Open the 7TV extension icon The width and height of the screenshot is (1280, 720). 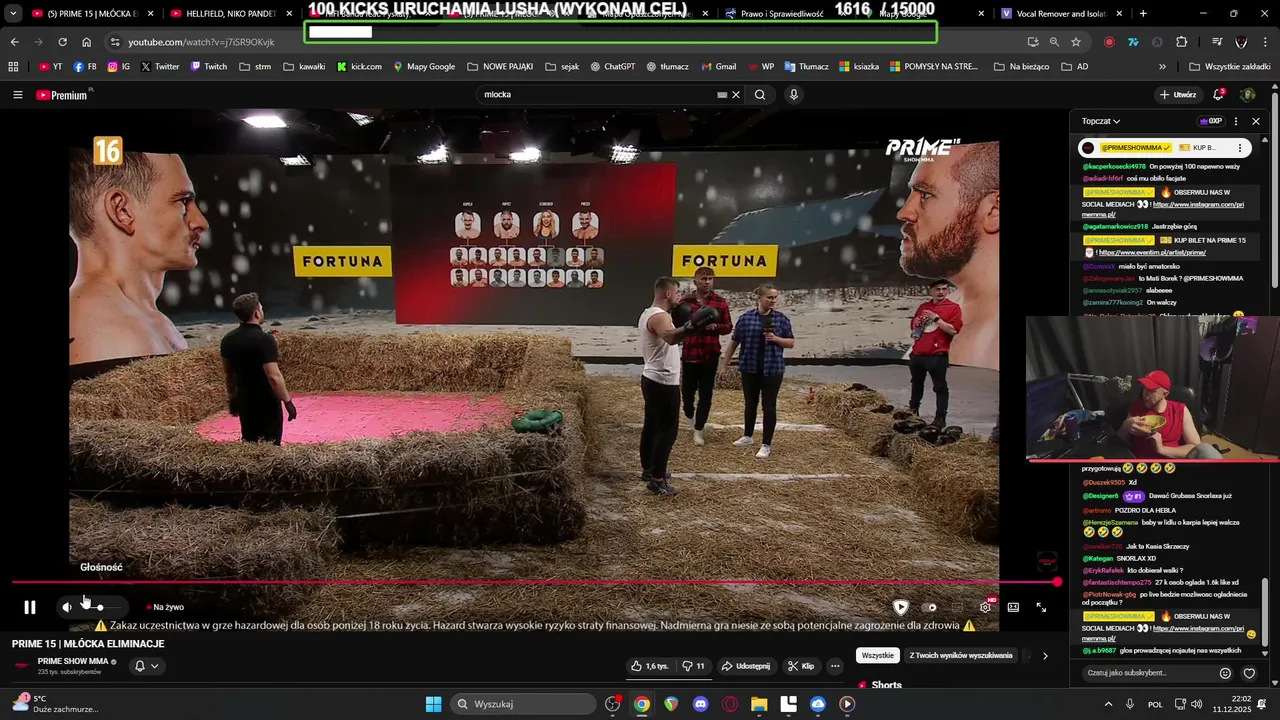tap(1133, 42)
